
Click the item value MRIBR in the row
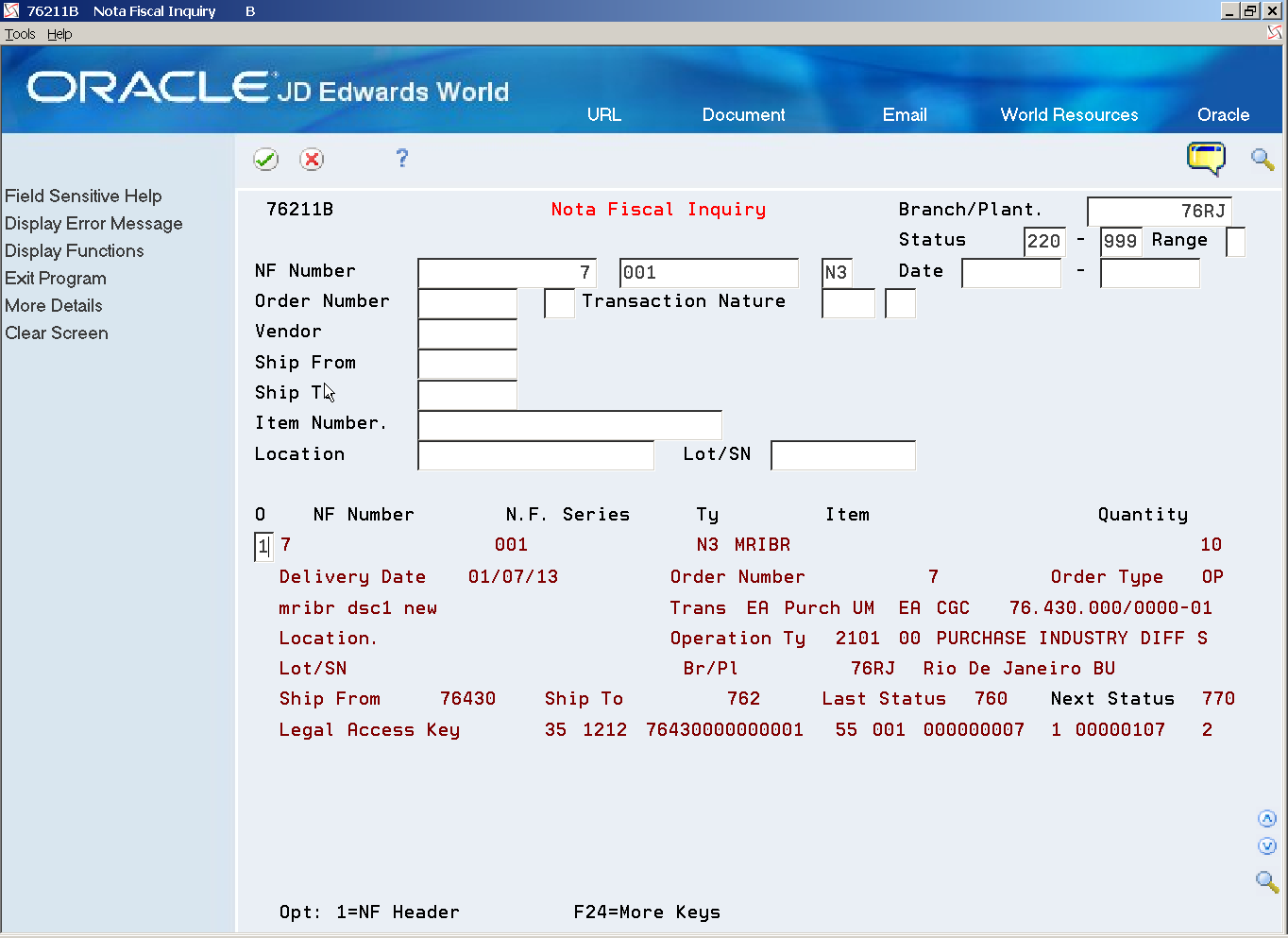pyautogui.click(x=763, y=545)
